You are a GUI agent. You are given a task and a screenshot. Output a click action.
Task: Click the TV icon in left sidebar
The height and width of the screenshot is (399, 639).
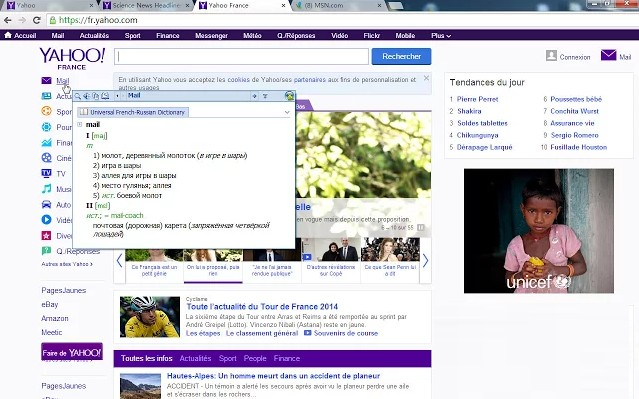(46, 173)
